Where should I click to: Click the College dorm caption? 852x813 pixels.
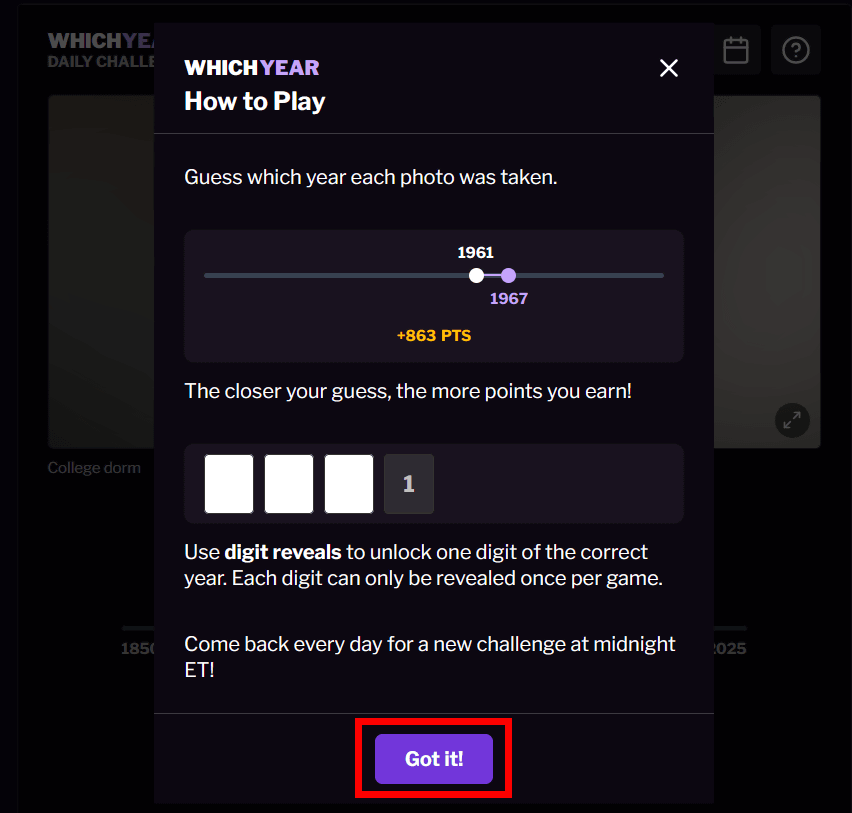tap(94, 468)
